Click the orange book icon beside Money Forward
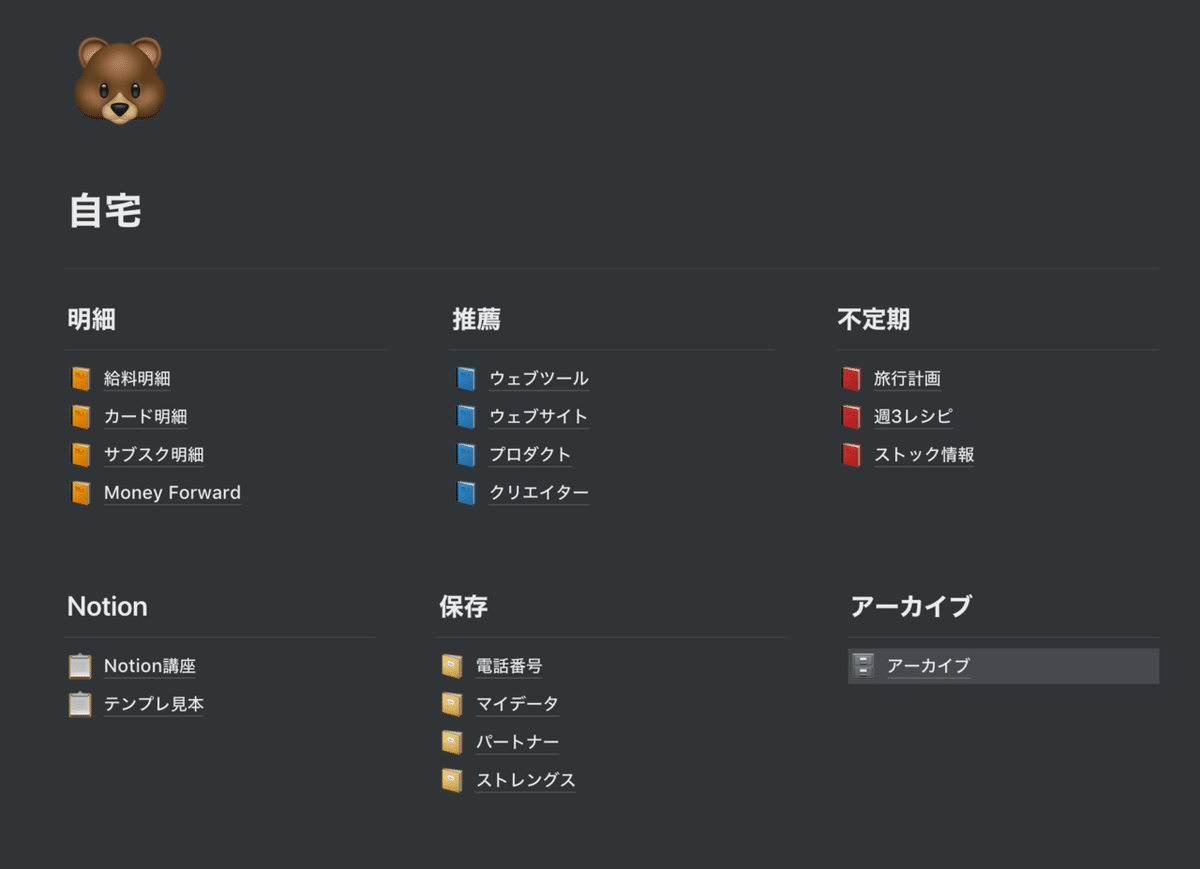The image size is (1200, 869). click(81, 493)
